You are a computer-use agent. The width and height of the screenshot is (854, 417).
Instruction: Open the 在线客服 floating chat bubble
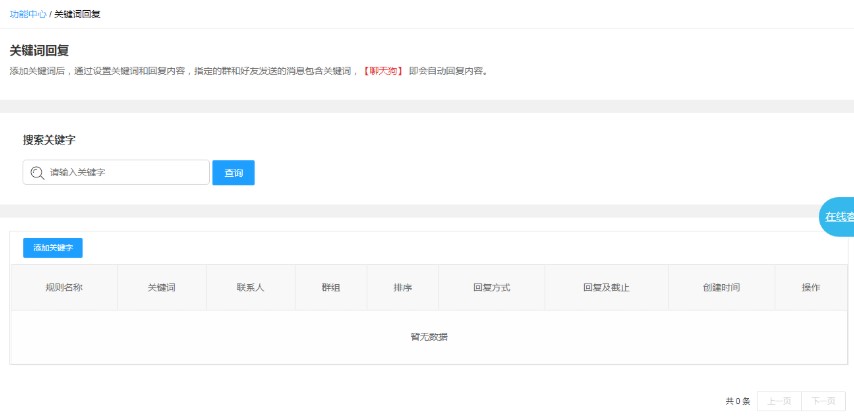pyautogui.click(x=838, y=217)
